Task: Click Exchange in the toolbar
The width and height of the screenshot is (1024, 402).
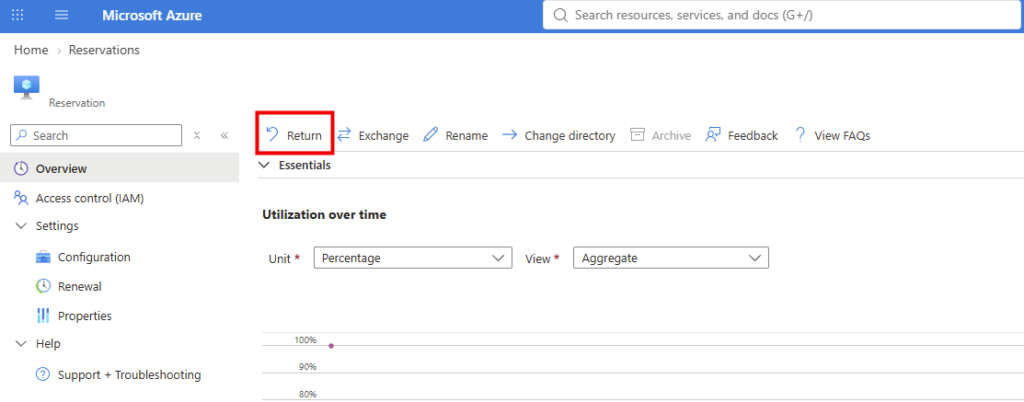Action: pyautogui.click(x=373, y=136)
